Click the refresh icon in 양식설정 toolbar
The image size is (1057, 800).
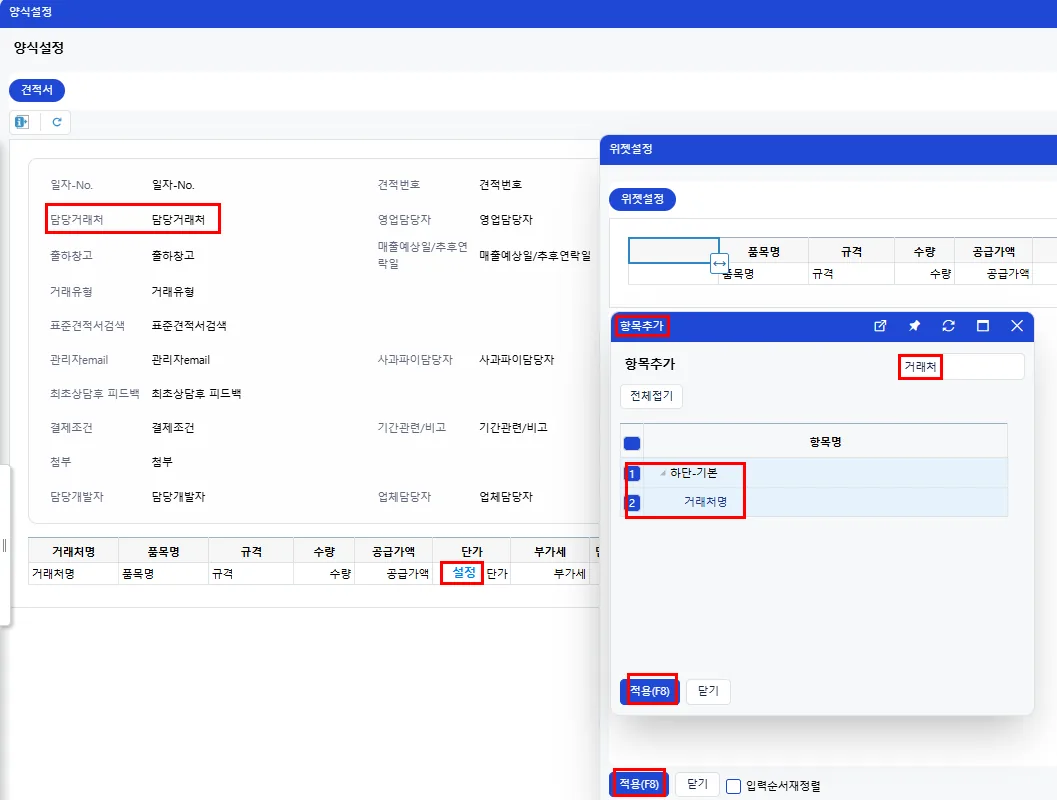[57, 122]
